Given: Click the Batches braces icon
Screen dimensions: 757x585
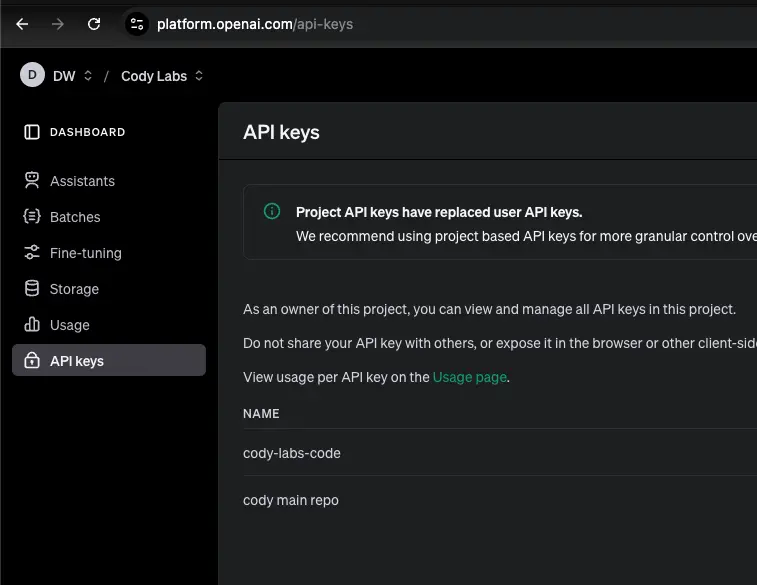Looking at the screenshot, I should [x=32, y=216].
